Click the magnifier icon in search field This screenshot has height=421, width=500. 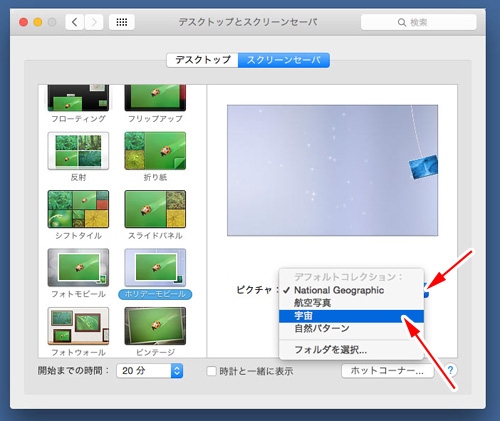(402, 22)
